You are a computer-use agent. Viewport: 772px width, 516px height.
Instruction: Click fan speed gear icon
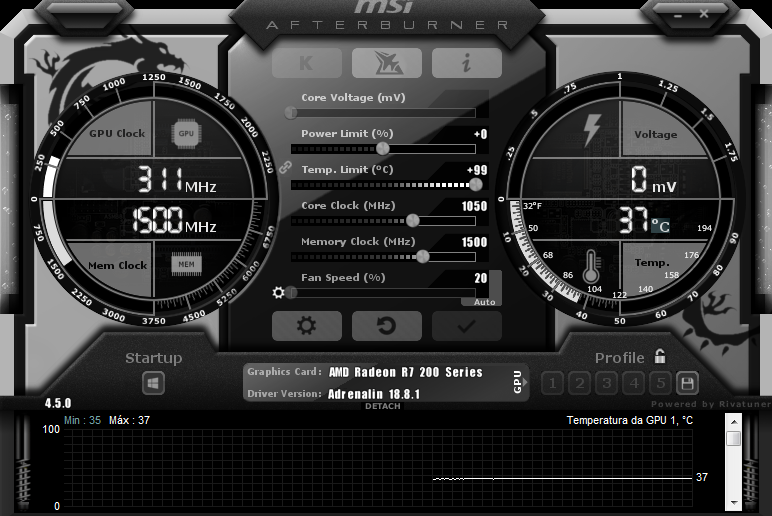click(x=279, y=292)
